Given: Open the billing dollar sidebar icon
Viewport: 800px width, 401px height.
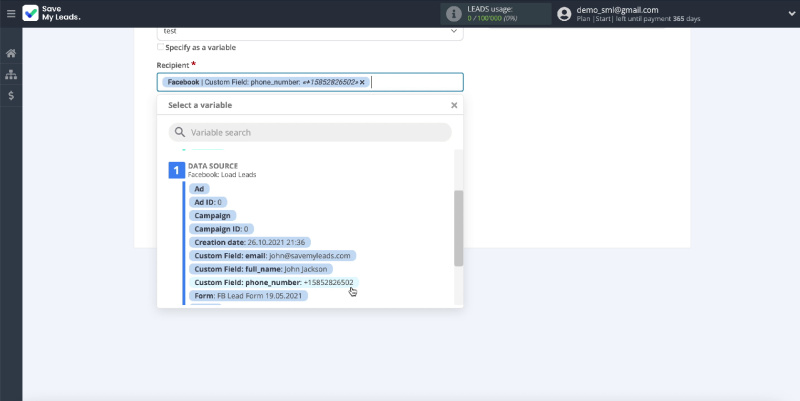Looking at the screenshot, I should (x=11, y=95).
